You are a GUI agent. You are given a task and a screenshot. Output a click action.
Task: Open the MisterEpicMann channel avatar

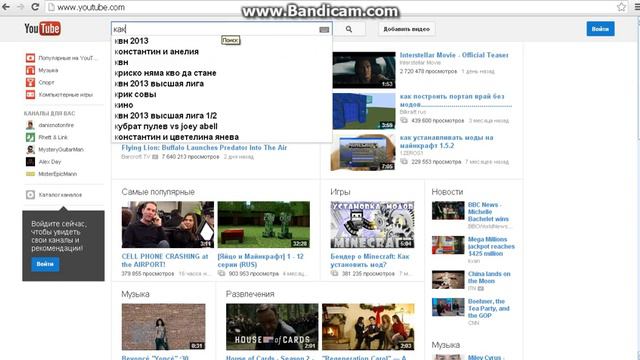click(x=30, y=174)
